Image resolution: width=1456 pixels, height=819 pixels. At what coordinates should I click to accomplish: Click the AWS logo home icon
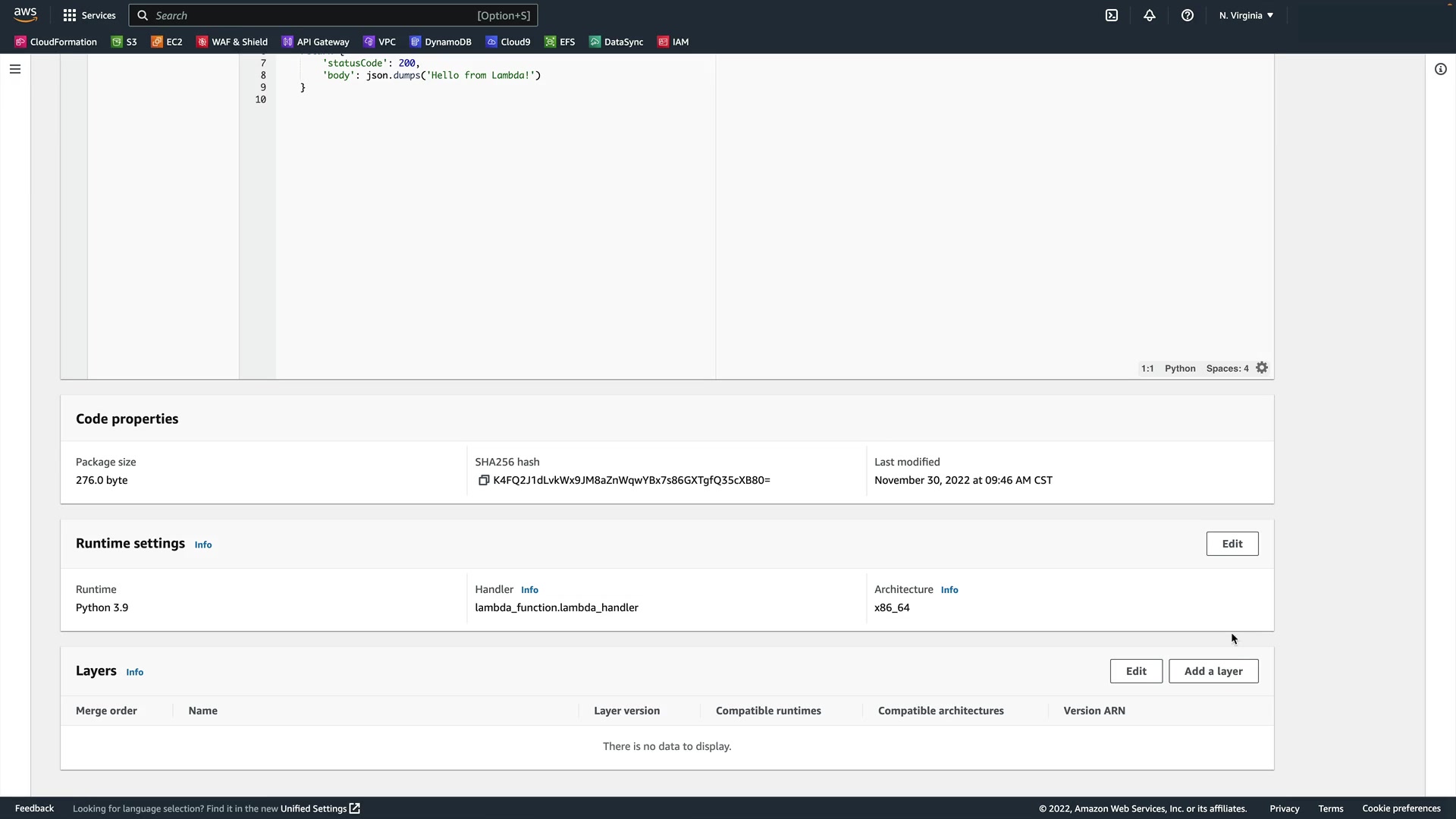click(25, 15)
